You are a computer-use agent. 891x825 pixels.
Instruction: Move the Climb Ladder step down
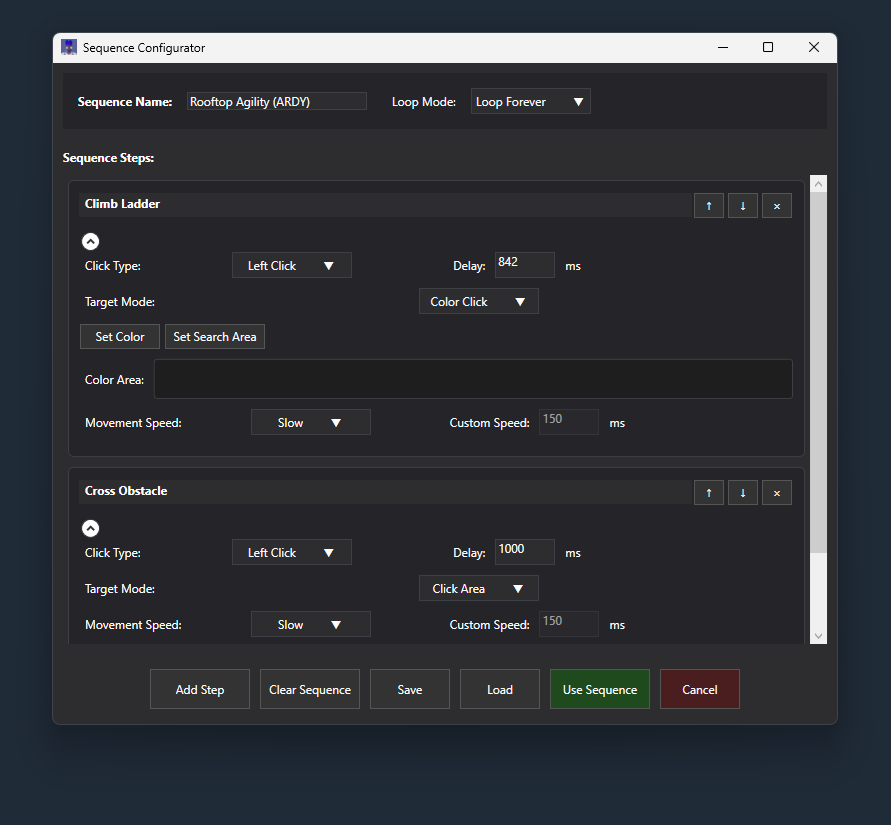pyautogui.click(x=743, y=205)
